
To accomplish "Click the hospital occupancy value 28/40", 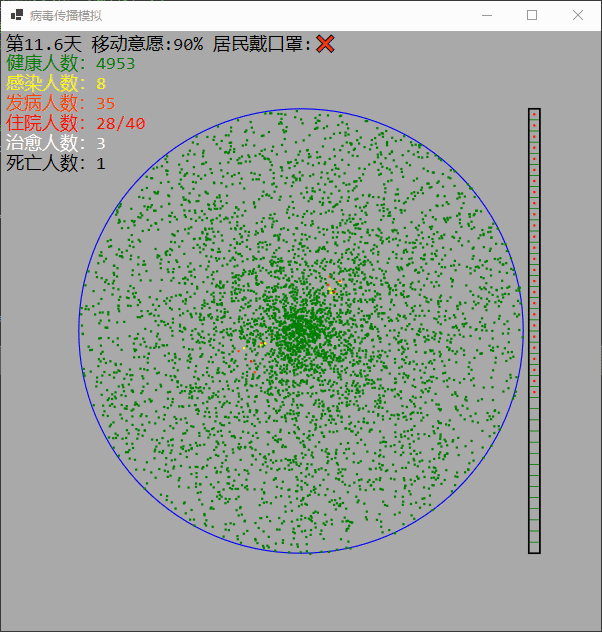I will point(120,124).
